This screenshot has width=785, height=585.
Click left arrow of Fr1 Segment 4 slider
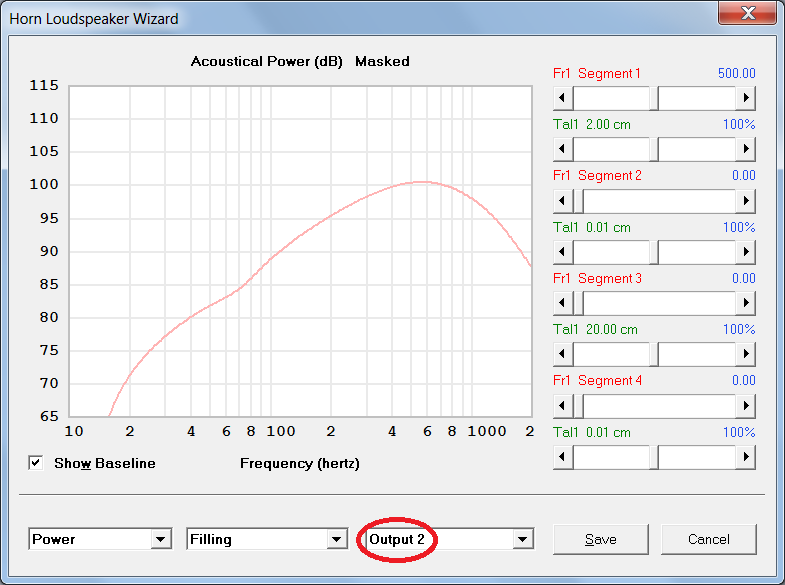pos(563,406)
